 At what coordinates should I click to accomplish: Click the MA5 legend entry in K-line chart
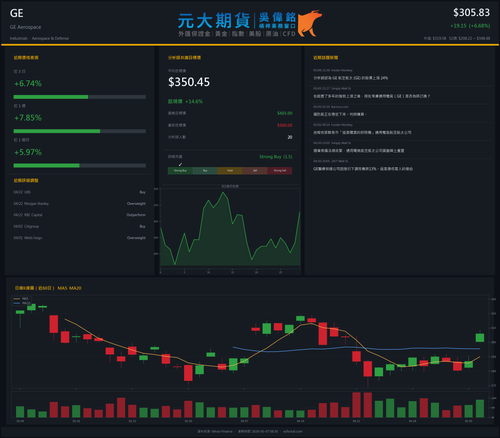pyautogui.click(x=21, y=299)
